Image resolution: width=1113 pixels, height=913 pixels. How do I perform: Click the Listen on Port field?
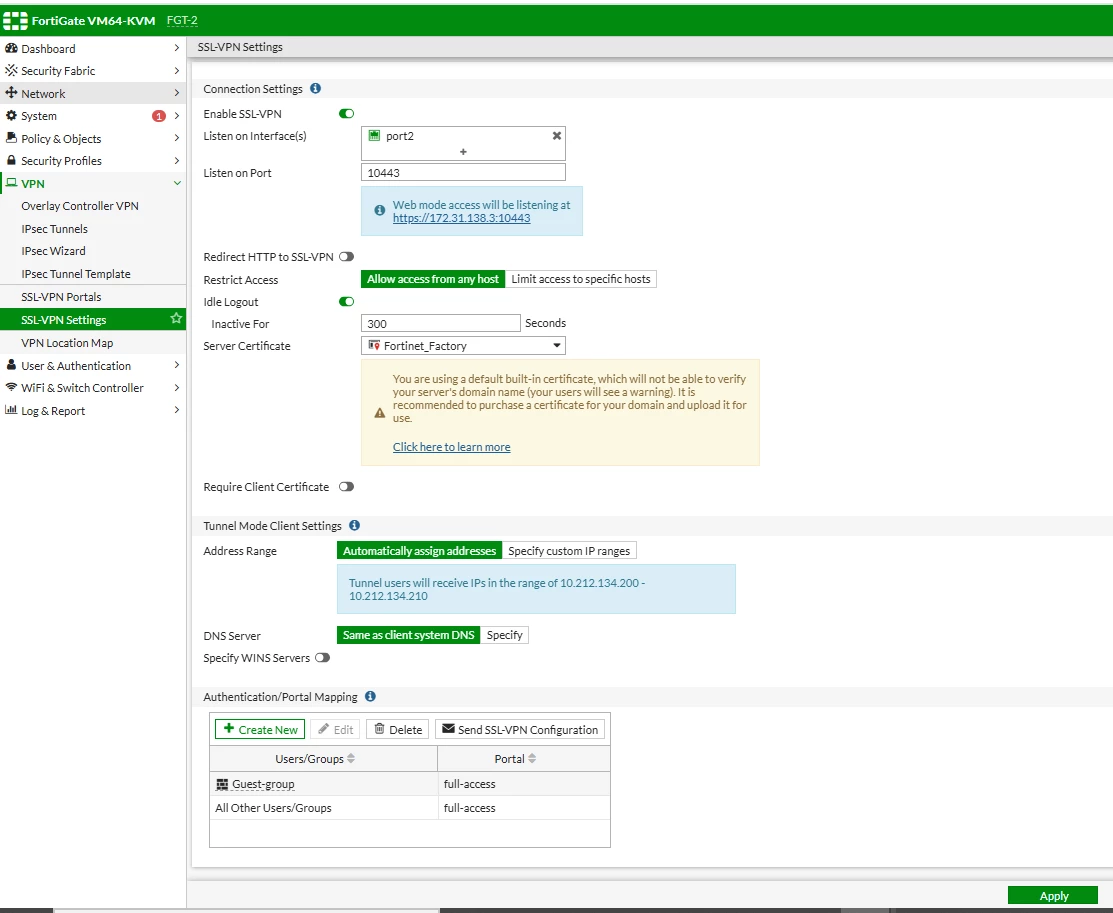click(464, 173)
